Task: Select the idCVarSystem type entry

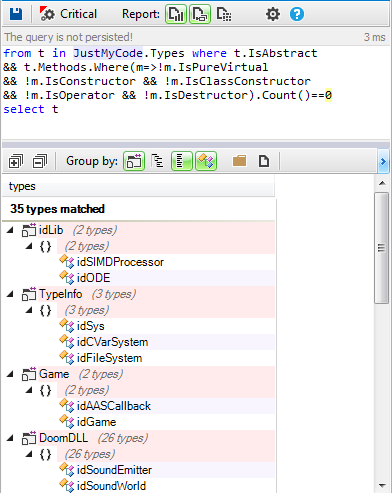Action: [x=112, y=342]
